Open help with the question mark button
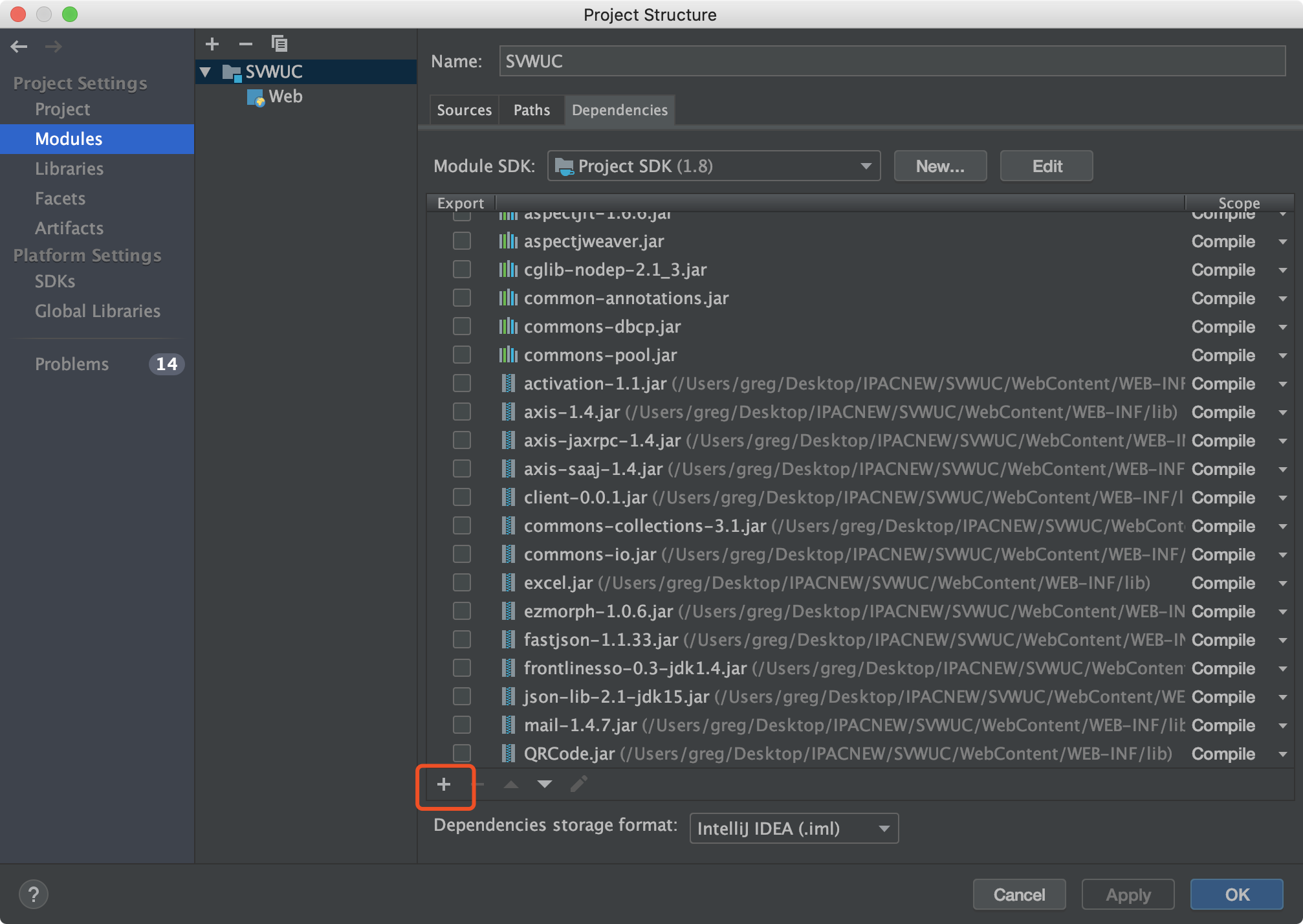The image size is (1303, 924). pyautogui.click(x=34, y=895)
